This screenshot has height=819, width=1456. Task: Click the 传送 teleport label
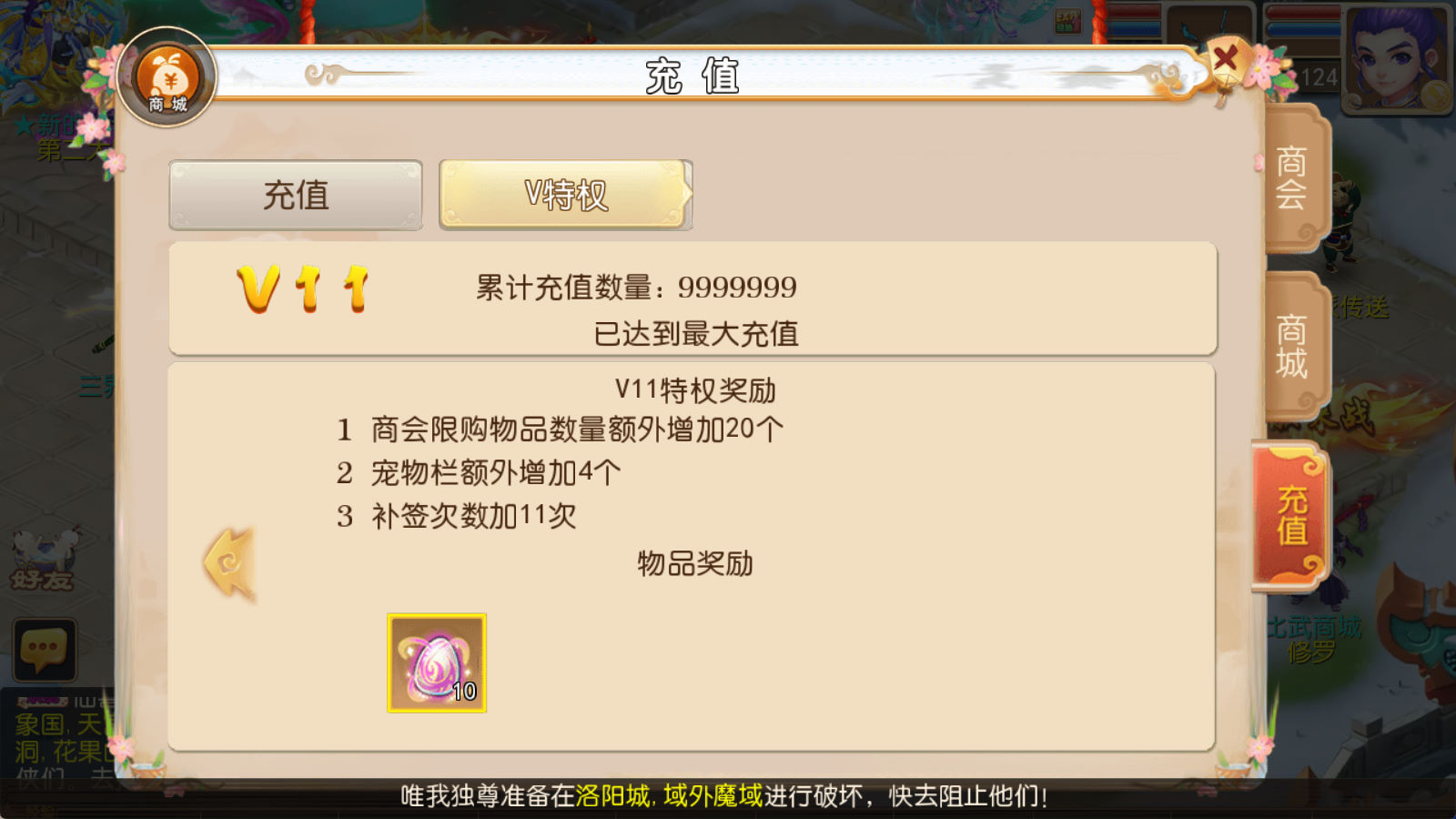(x=1361, y=308)
